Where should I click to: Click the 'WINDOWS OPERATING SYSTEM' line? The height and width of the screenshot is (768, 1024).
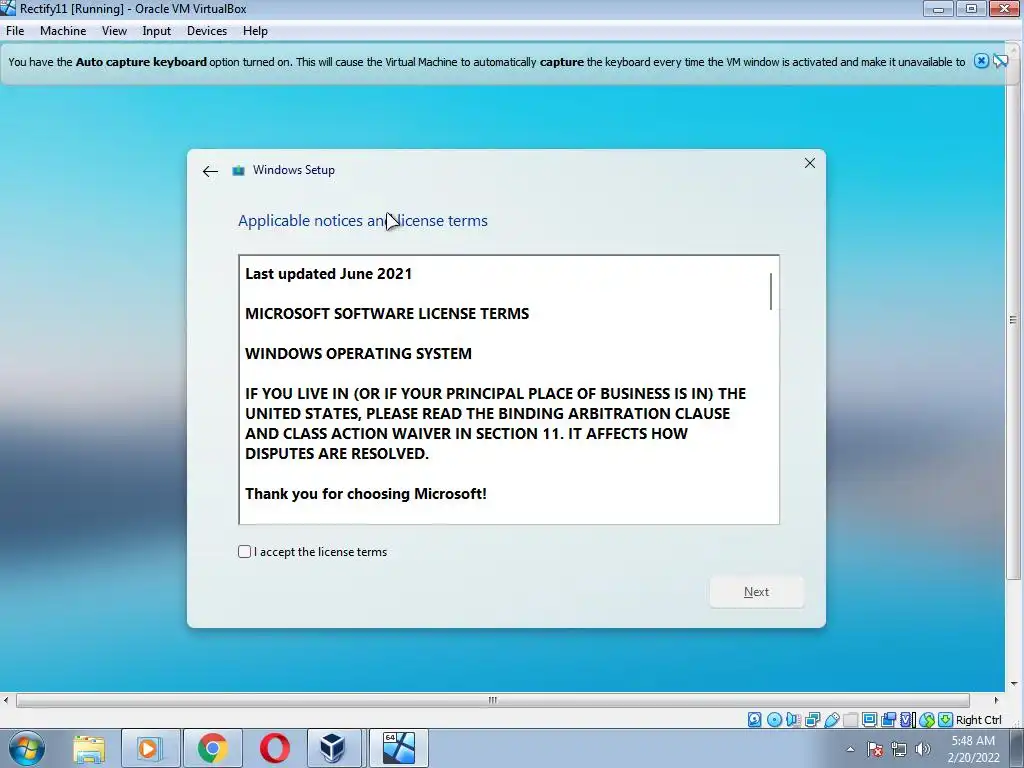(x=359, y=353)
